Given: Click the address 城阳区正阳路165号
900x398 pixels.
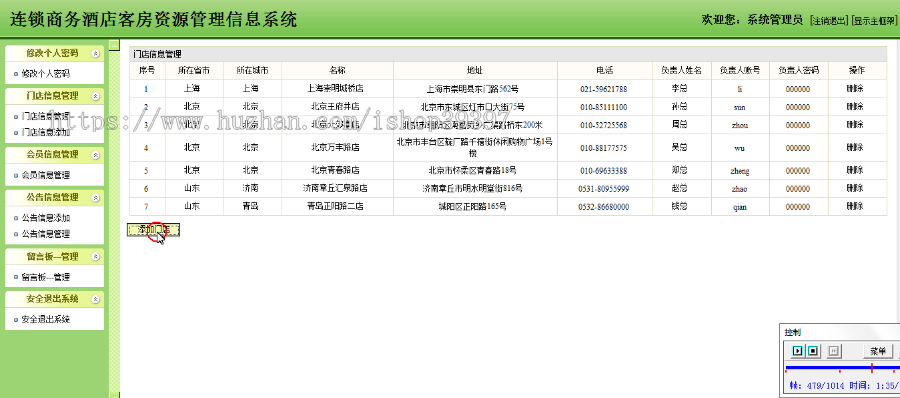Looking at the screenshot, I should pyautogui.click(x=473, y=206).
